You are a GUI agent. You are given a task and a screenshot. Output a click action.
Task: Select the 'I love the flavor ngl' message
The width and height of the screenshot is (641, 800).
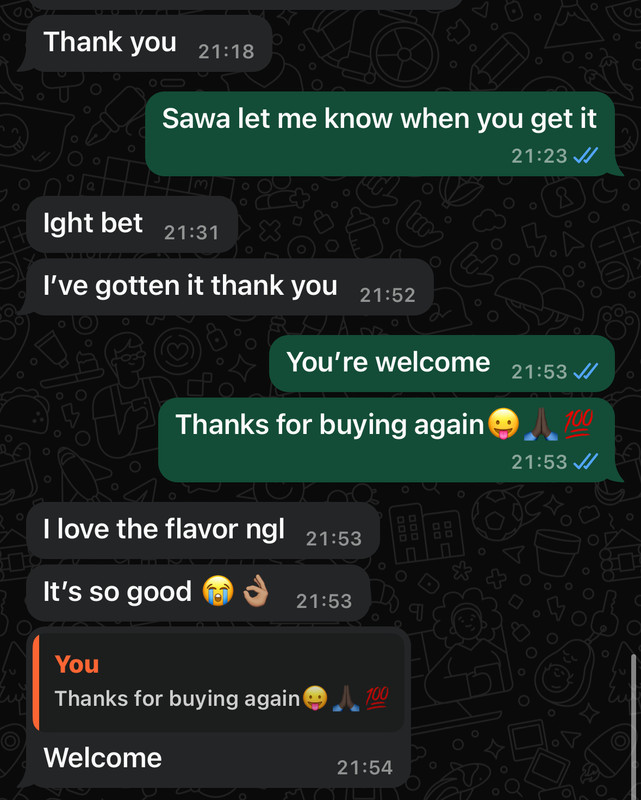click(203, 531)
